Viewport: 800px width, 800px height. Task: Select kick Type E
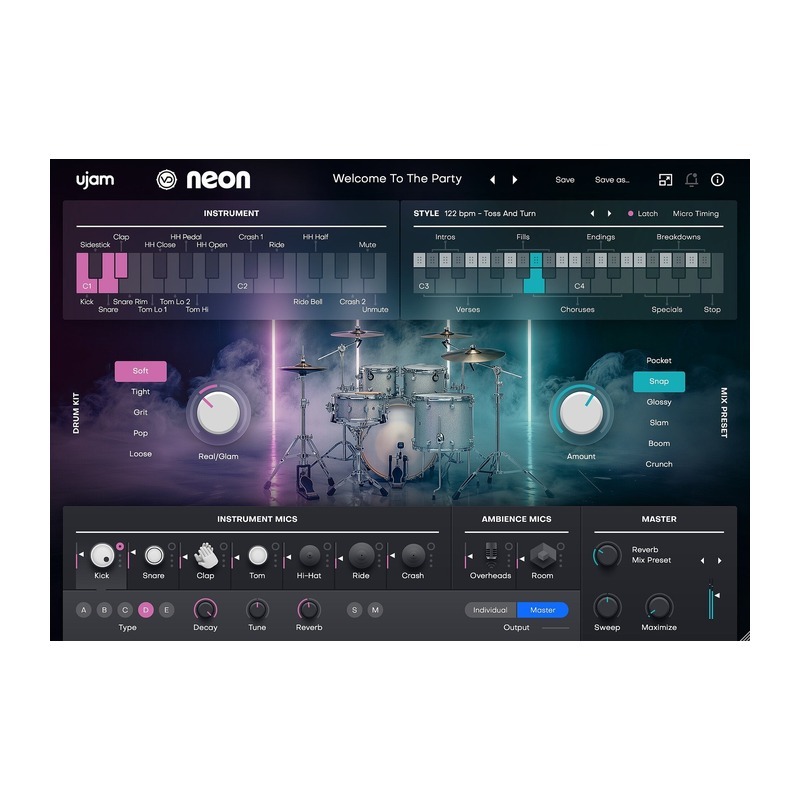pos(166,610)
